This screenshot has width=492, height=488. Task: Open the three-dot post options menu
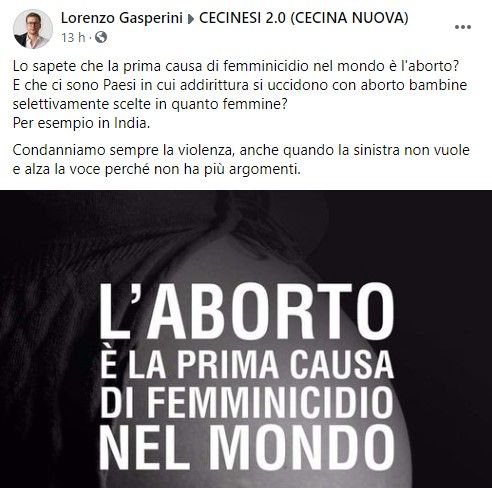(x=463, y=27)
